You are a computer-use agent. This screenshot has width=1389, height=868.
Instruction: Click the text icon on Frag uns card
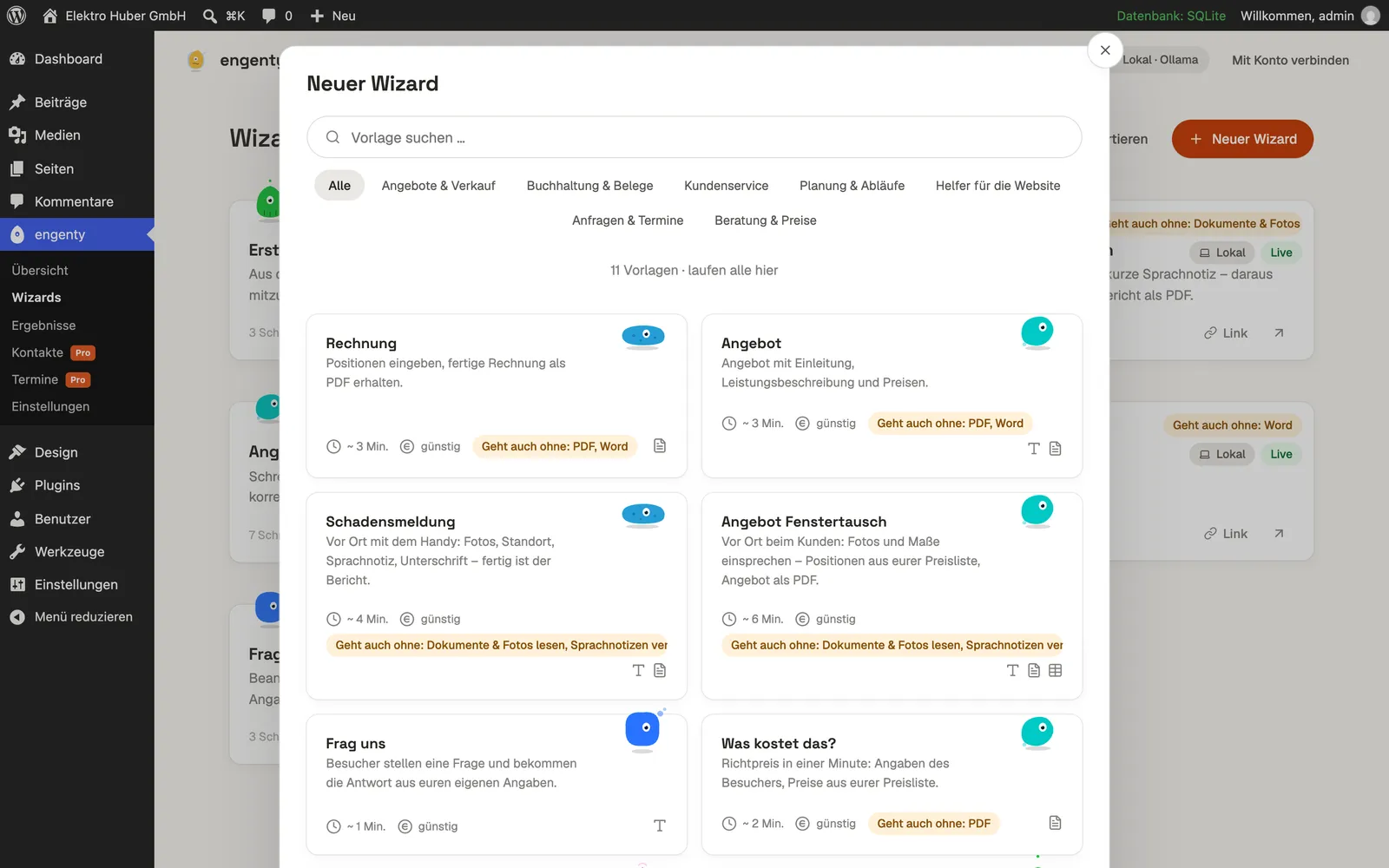tap(660, 825)
